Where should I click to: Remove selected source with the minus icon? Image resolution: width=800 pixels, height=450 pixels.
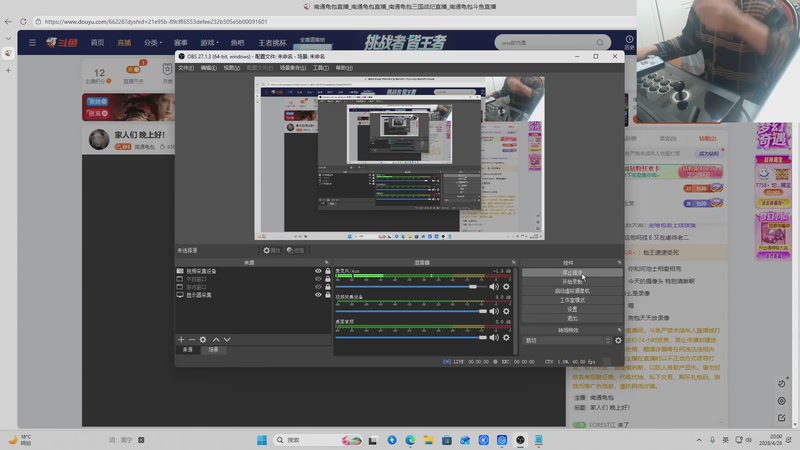[192, 339]
